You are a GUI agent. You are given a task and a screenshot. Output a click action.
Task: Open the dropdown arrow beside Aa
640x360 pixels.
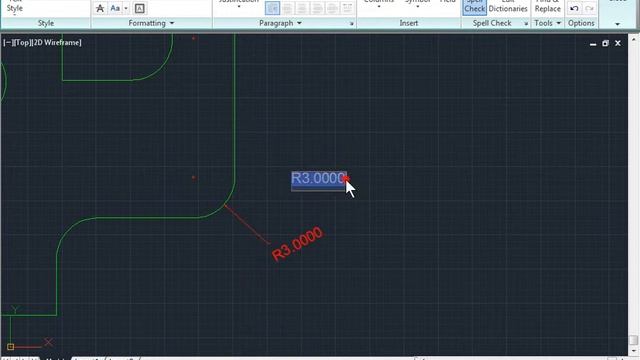pos(126,8)
